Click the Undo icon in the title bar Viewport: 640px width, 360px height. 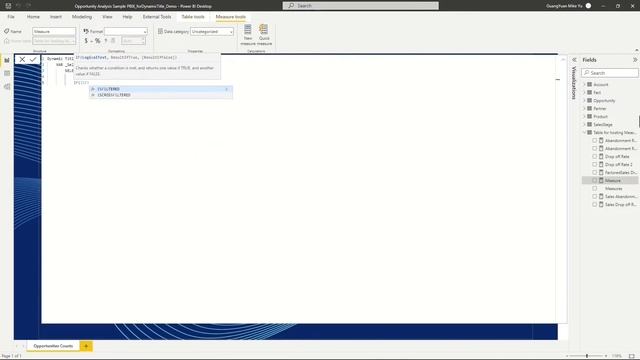[18, 6]
